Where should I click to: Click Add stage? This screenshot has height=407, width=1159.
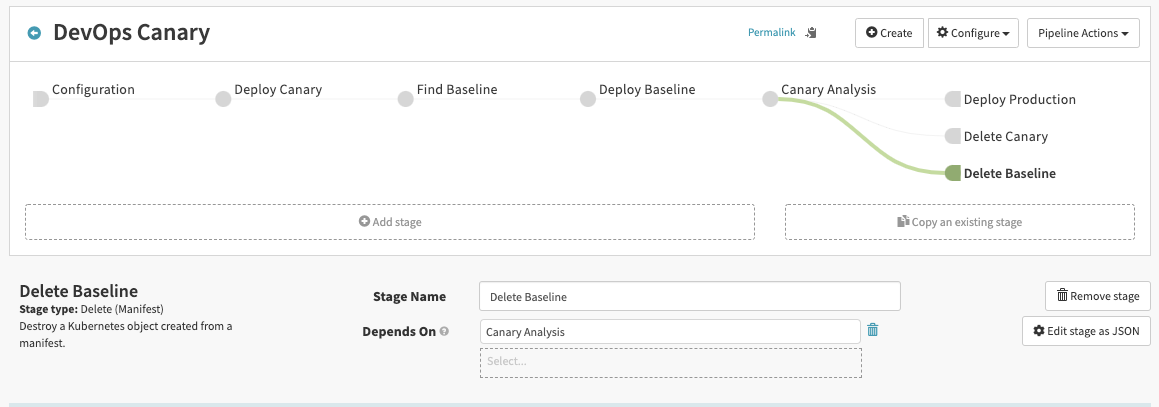point(390,222)
